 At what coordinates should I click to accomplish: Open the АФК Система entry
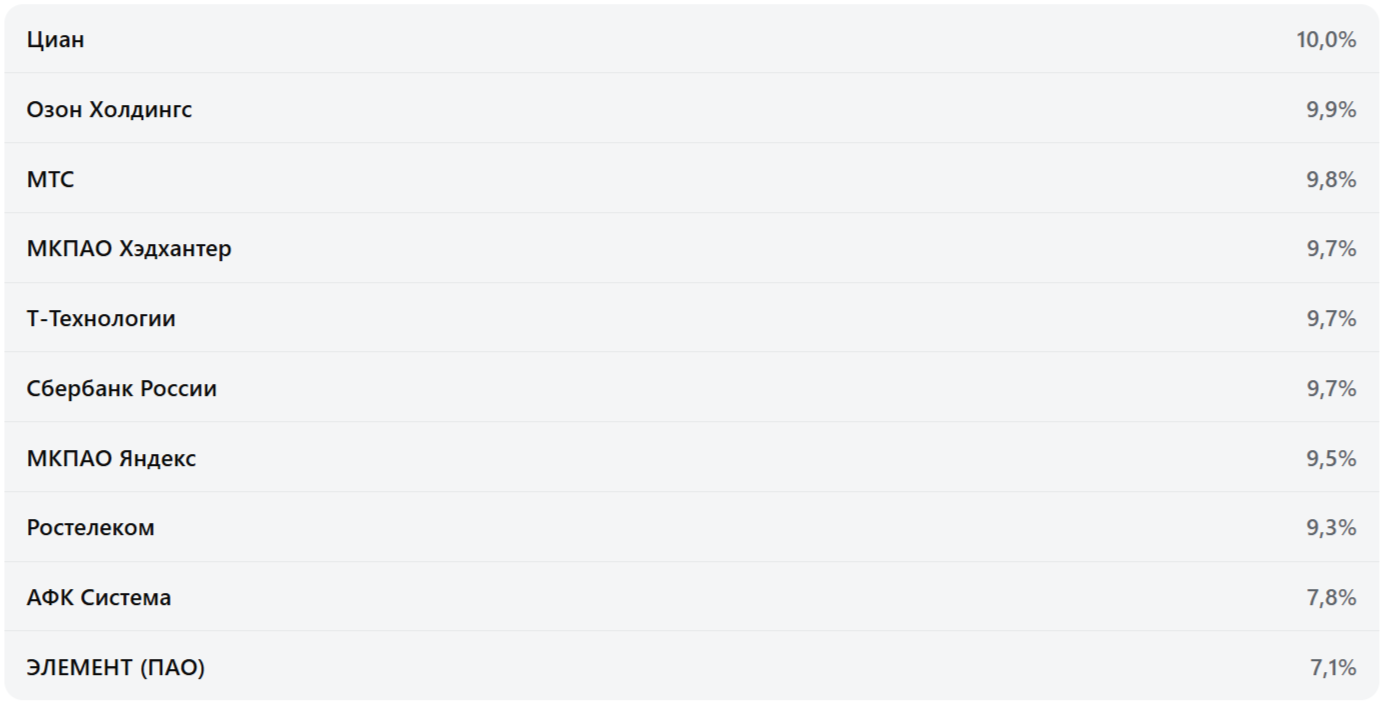[x=99, y=598]
